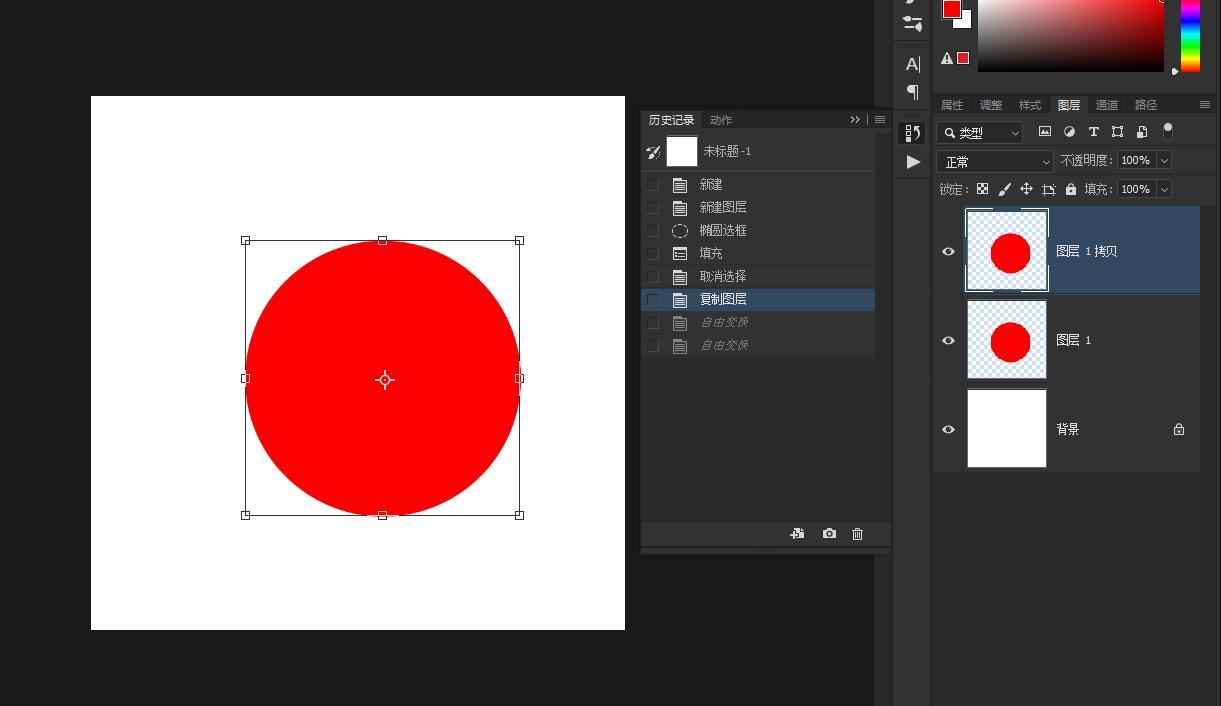The width and height of the screenshot is (1221, 706).
Task: Click the lock transparent pixels icon
Action: coord(982,189)
